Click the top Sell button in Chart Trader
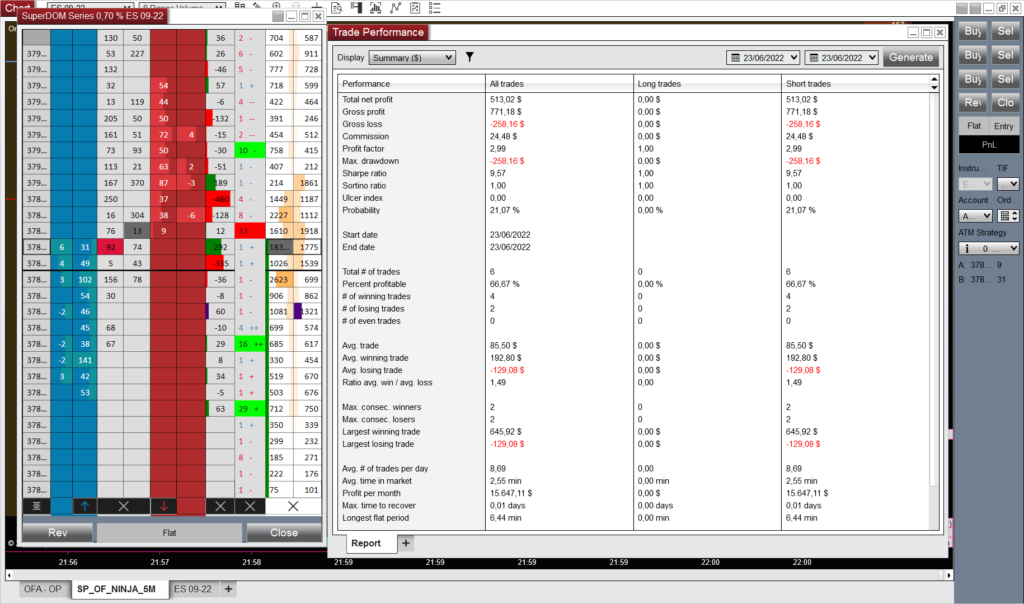 coord(1005,31)
